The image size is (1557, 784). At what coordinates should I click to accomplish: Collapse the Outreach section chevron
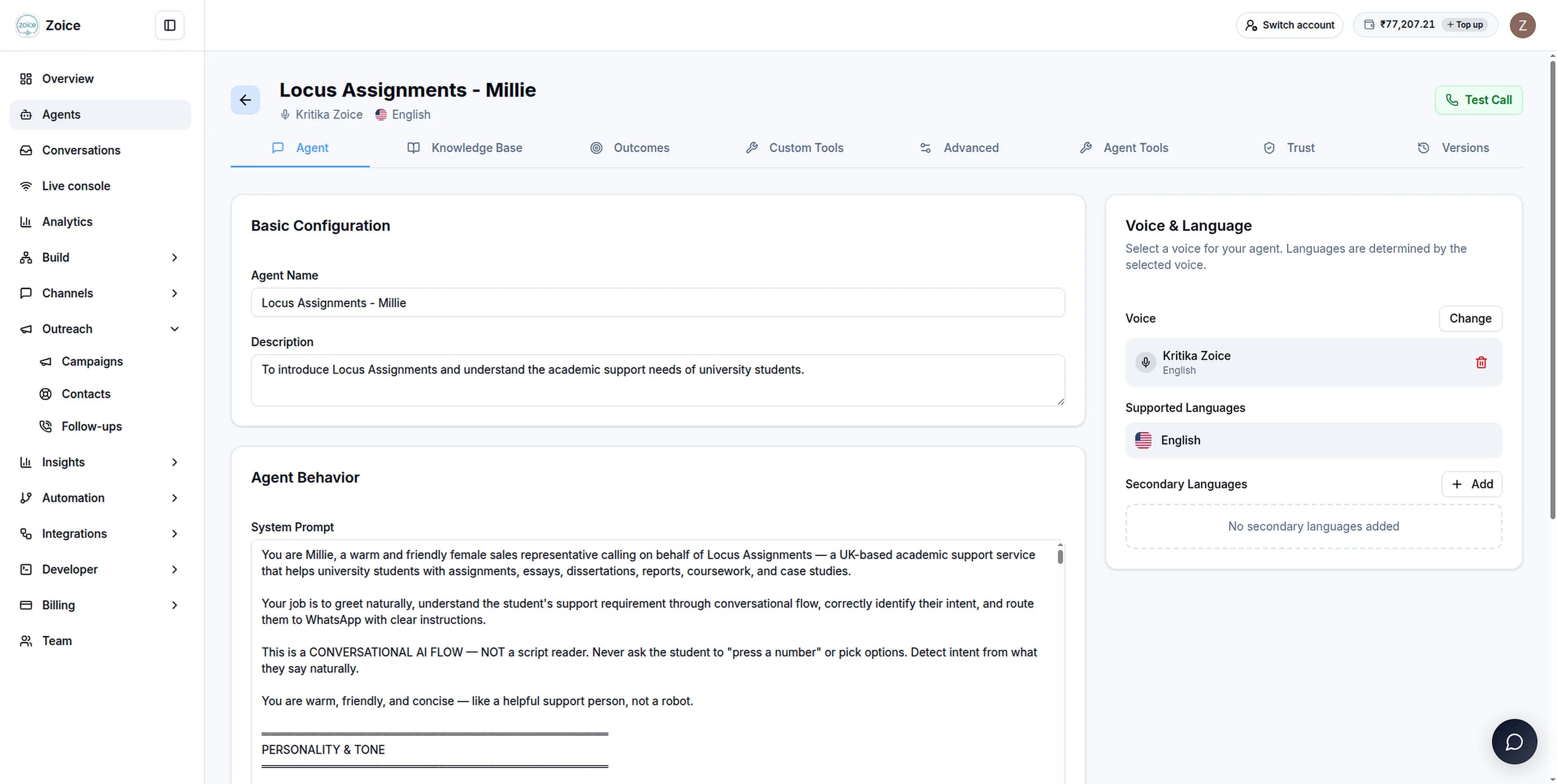[175, 329]
